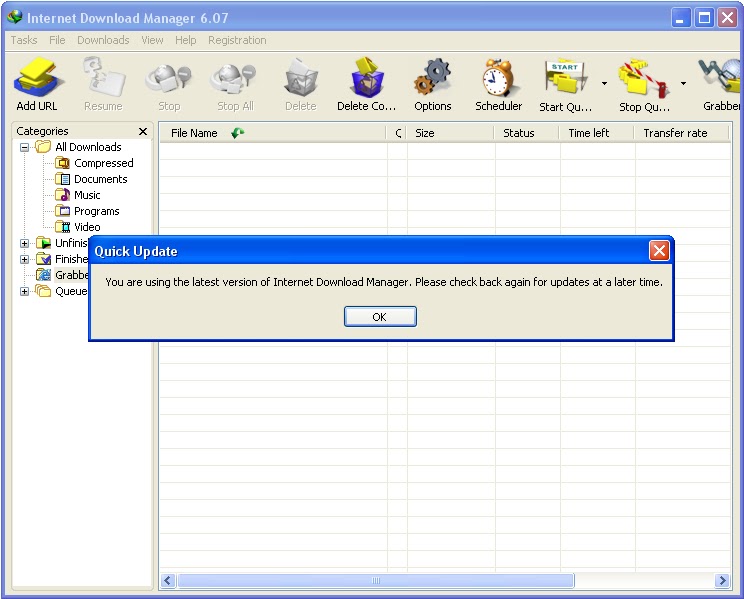The height and width of the screenshot is (599, 744).
Task: Select the All Downloads tree label
Action: [x=88, y=147]
